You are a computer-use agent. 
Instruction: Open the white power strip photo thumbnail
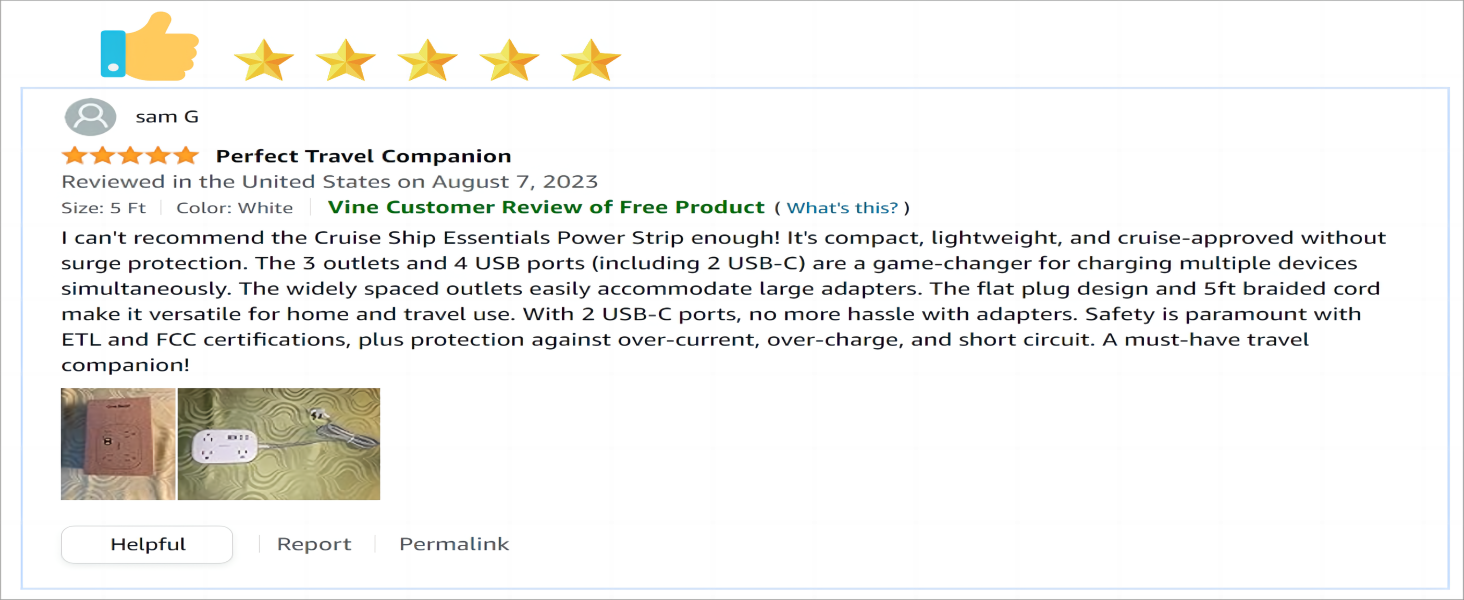[x=279, y=444]
